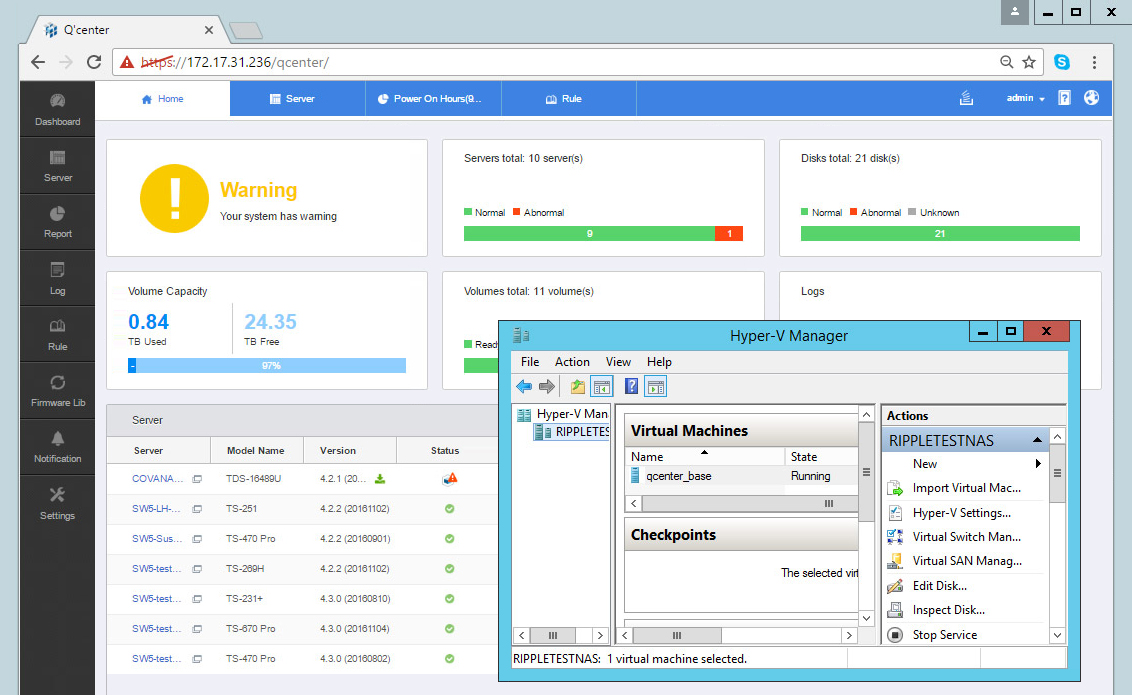1132x695 pixels.
Task: Collapse the RIPPLETESTNAS actions section
Action: 1037,440
